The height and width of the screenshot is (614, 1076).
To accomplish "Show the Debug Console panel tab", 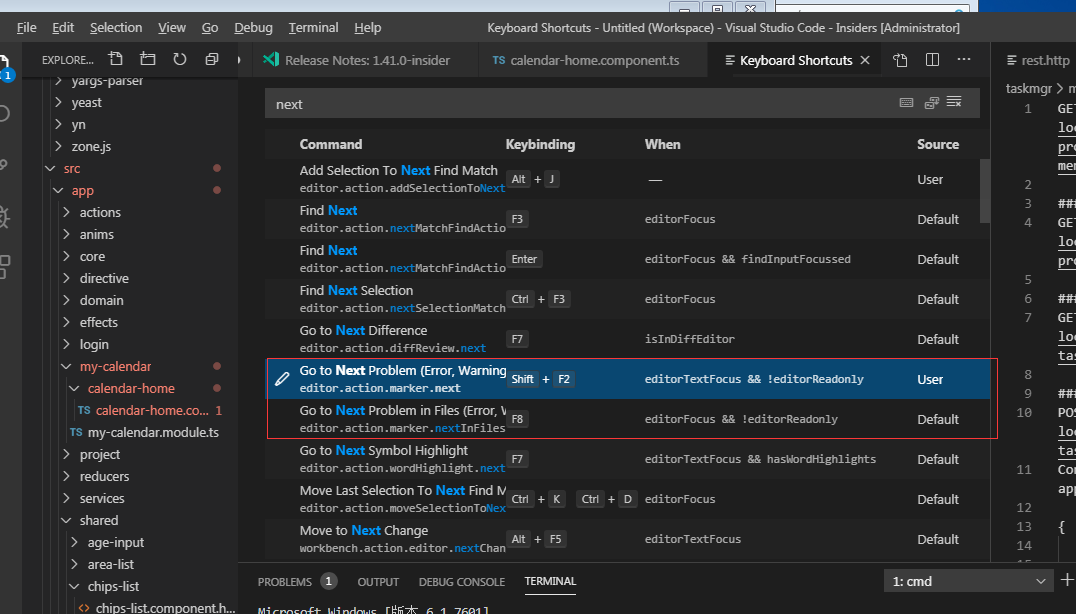I will 462,582.
